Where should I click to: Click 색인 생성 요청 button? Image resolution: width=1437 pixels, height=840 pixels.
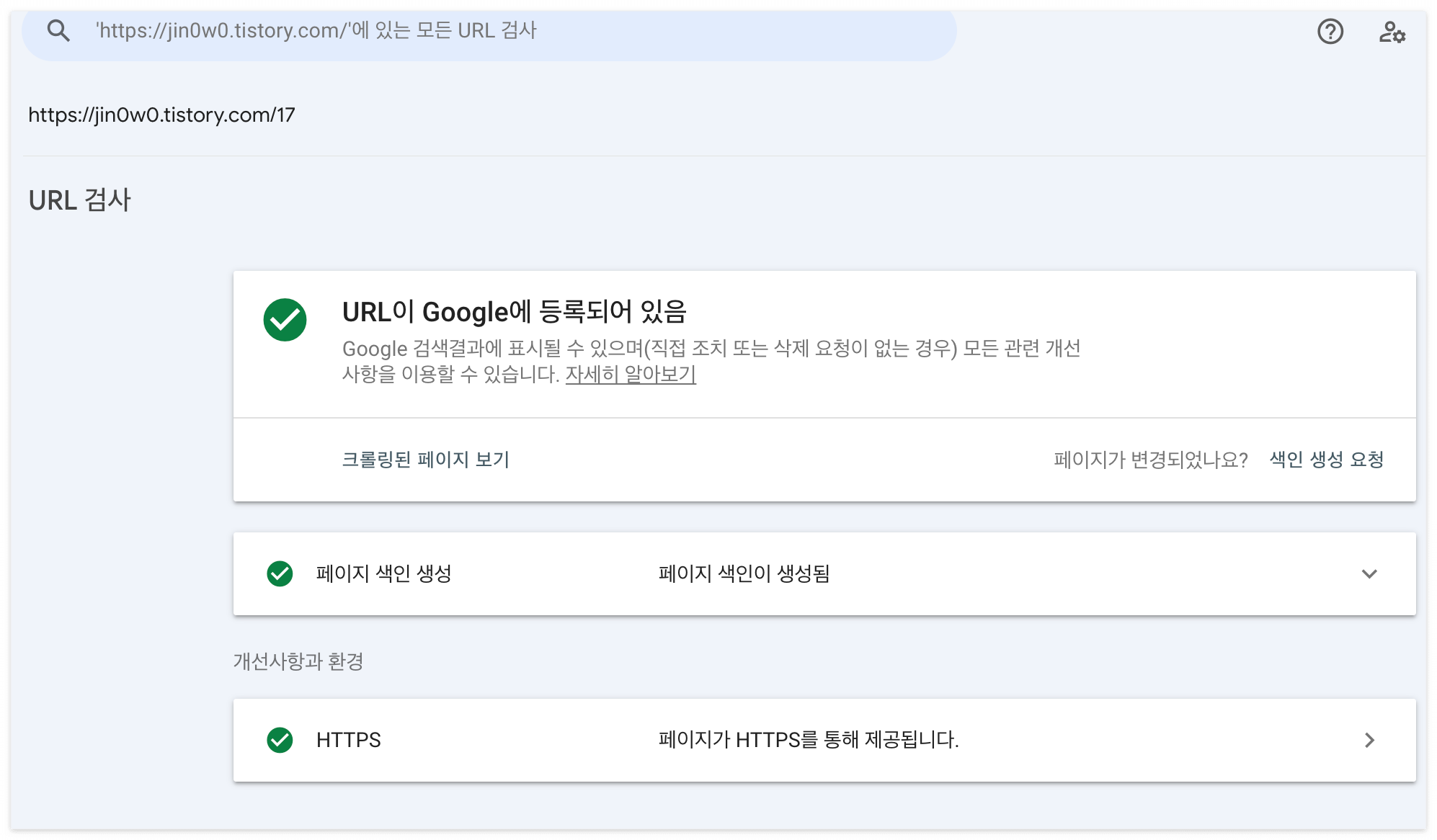pyautogui.click(x=1327, y=460)
